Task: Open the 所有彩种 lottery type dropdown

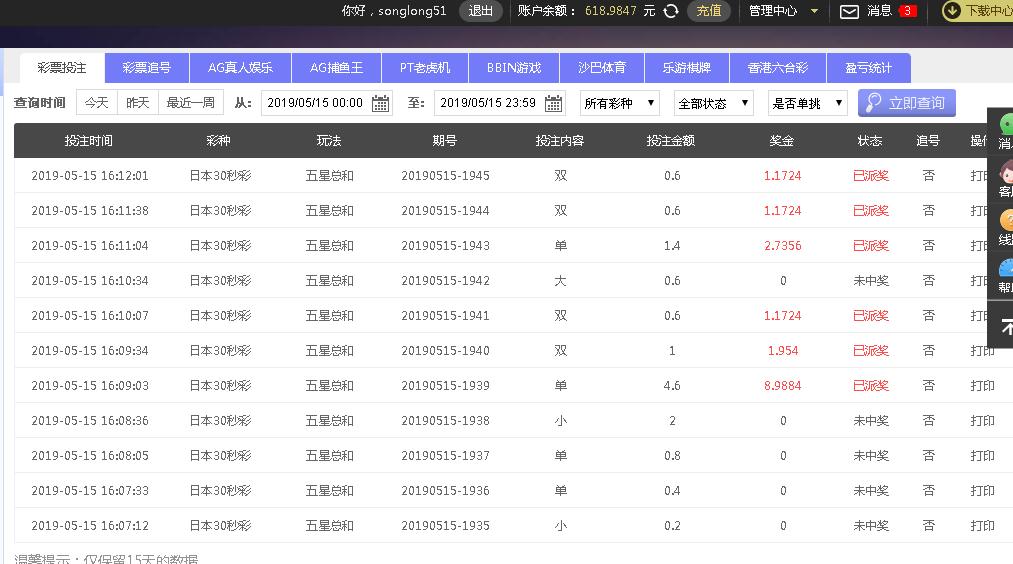Action: coord(619,103)
